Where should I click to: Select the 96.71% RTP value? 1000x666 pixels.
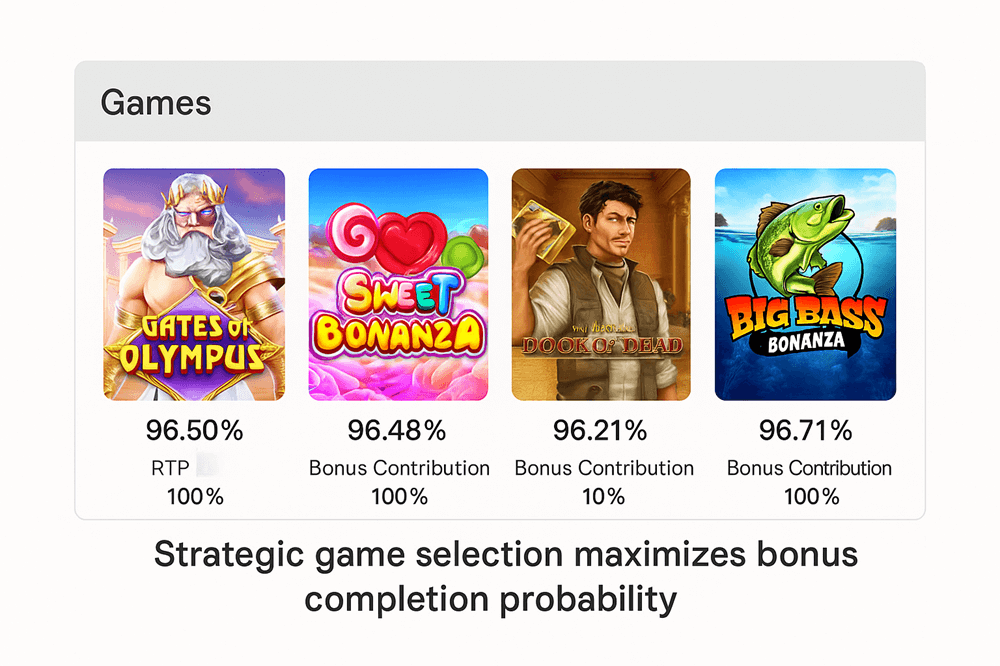[x=805, y=430]
